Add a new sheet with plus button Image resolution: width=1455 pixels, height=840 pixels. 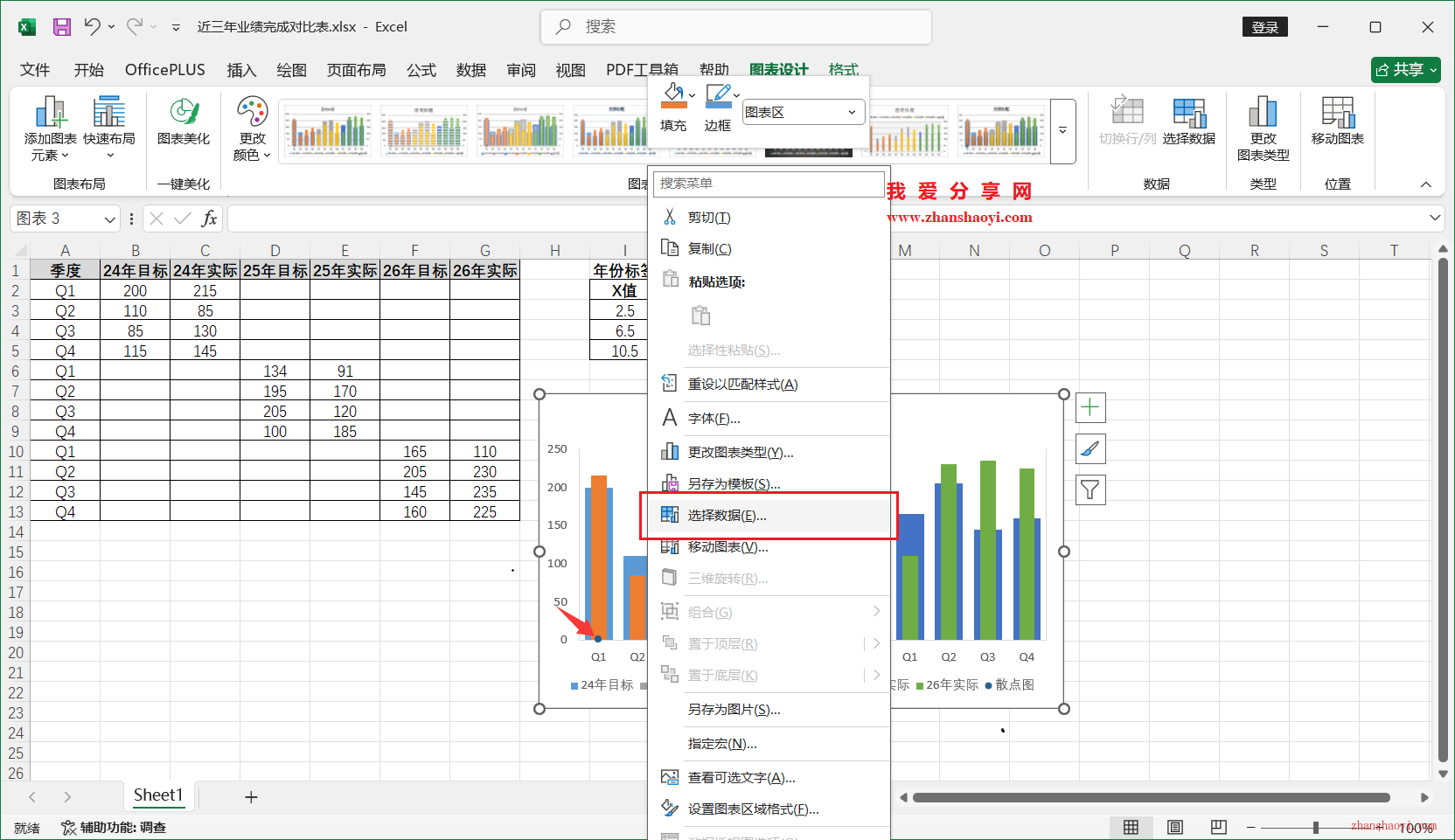251,797
